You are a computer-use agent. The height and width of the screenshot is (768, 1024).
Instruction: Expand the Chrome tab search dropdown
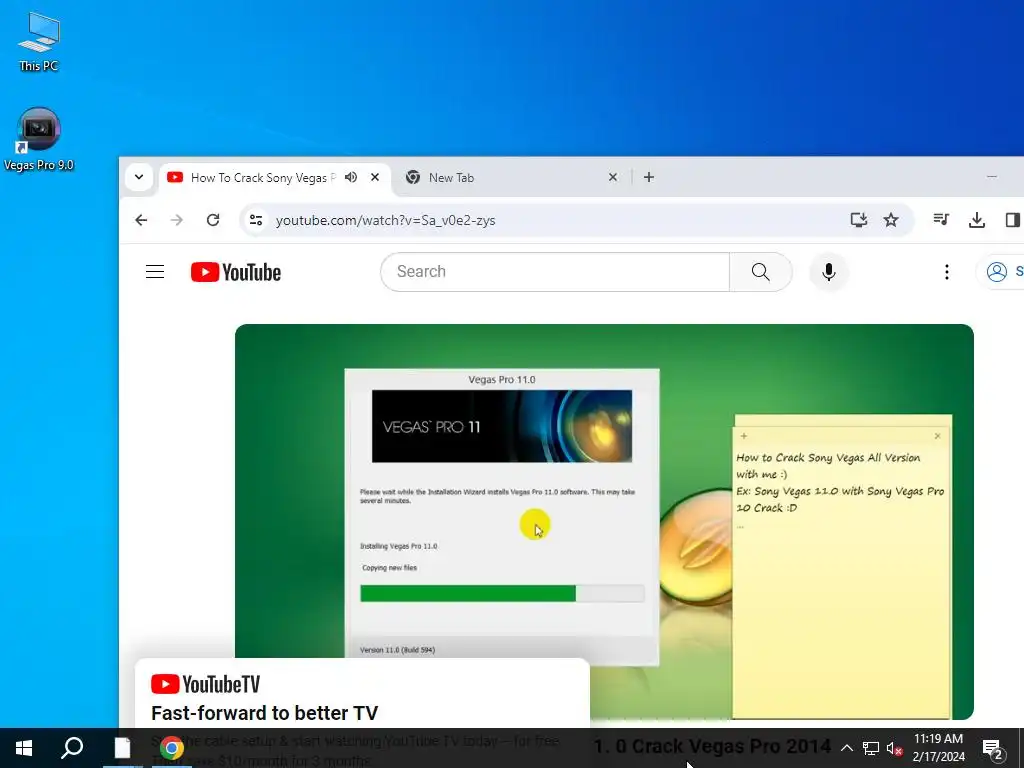coord(138,177)
